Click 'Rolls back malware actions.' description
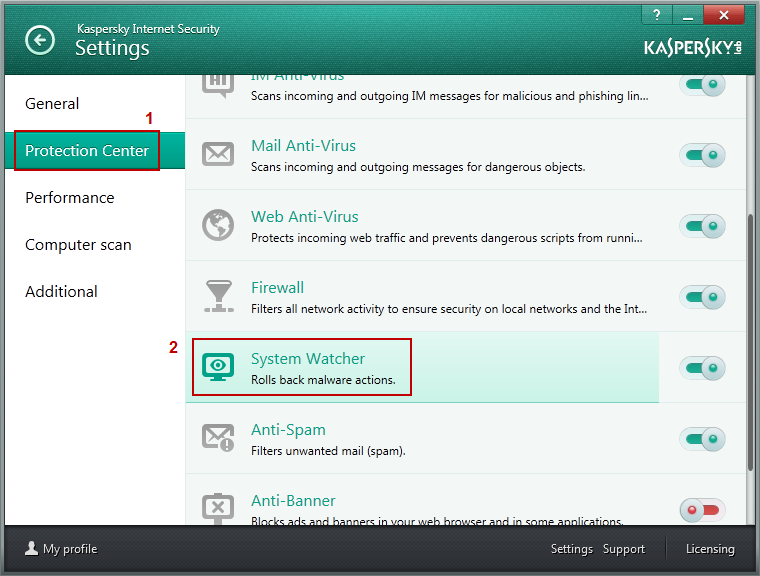Screen dimensions: 760x576 click(x=323, y=380)
